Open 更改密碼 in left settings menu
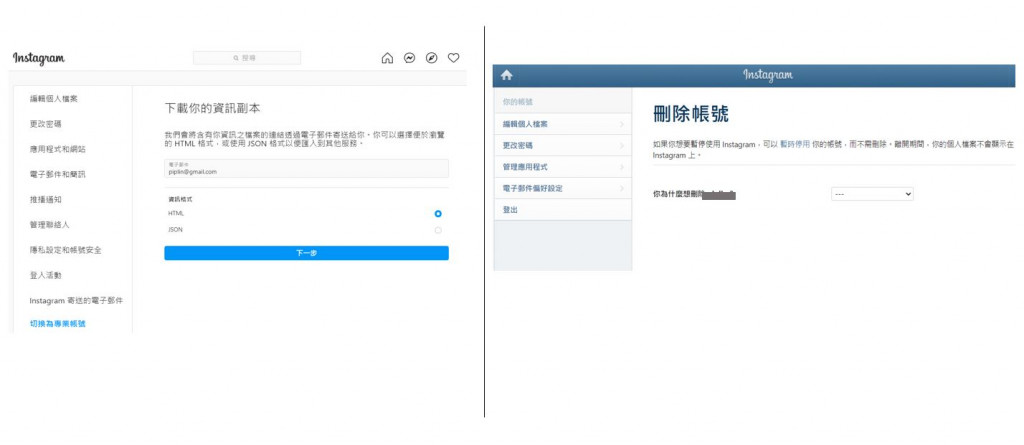This screenshot has height=445, width=1024. tap(45, 124)
